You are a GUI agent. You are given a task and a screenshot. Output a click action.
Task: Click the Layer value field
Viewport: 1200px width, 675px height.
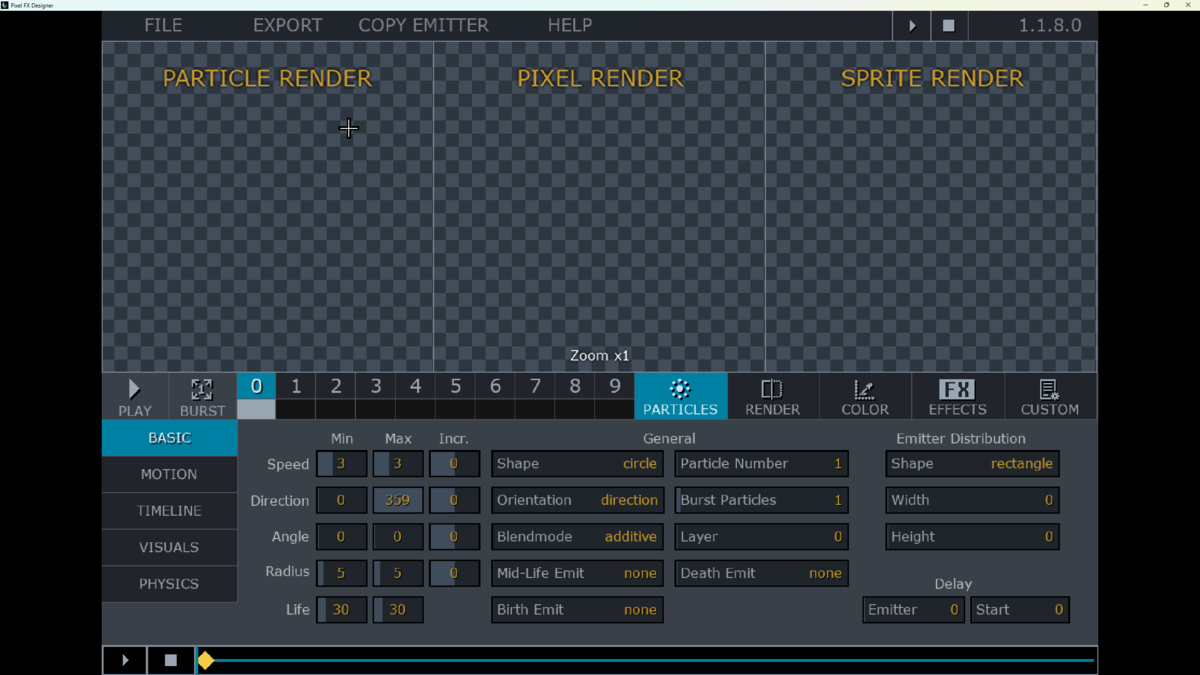pos(762,537)
